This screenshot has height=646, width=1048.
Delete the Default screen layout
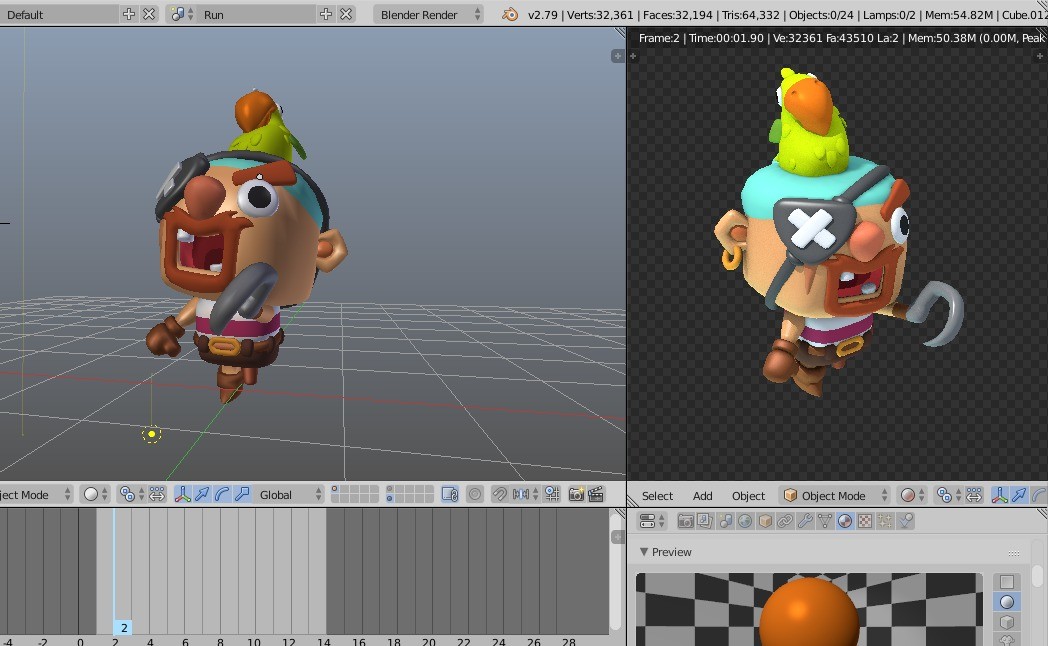click(x=149, y=15)
